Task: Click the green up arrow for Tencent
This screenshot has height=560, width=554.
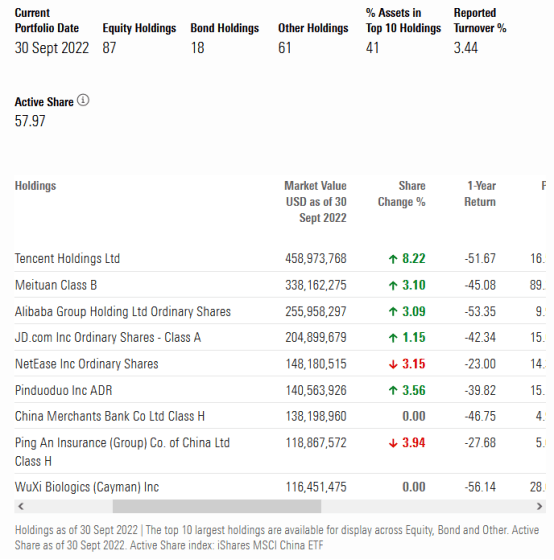Action: [393, 259]
